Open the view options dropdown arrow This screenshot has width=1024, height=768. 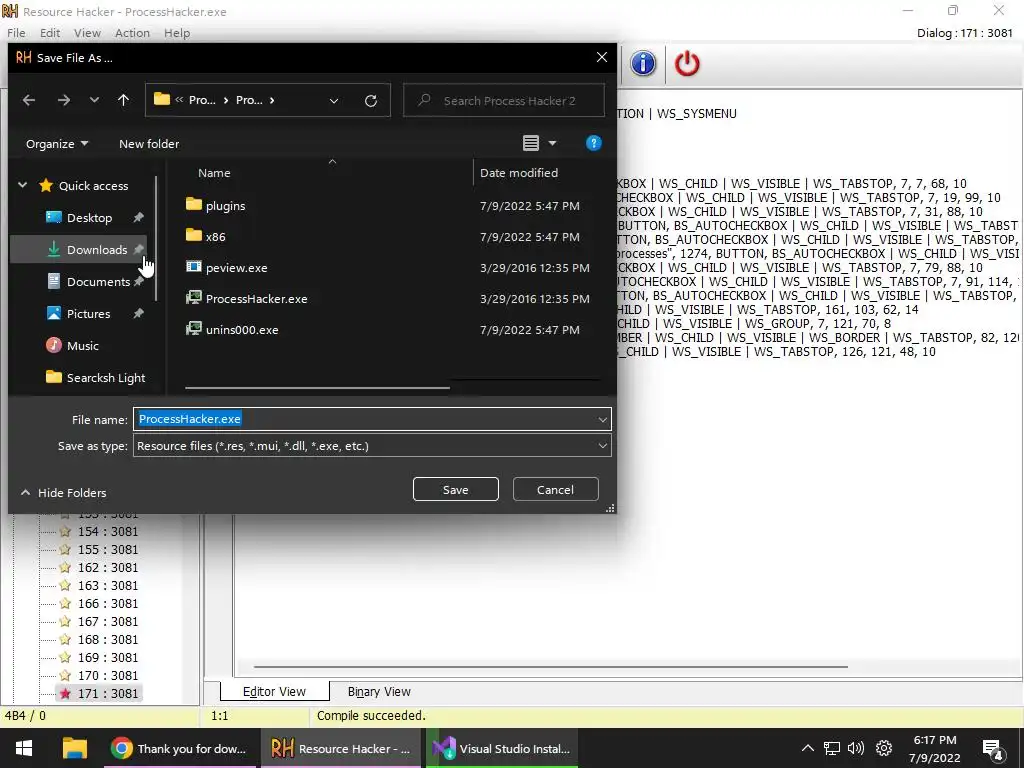[x=552, y=143]
